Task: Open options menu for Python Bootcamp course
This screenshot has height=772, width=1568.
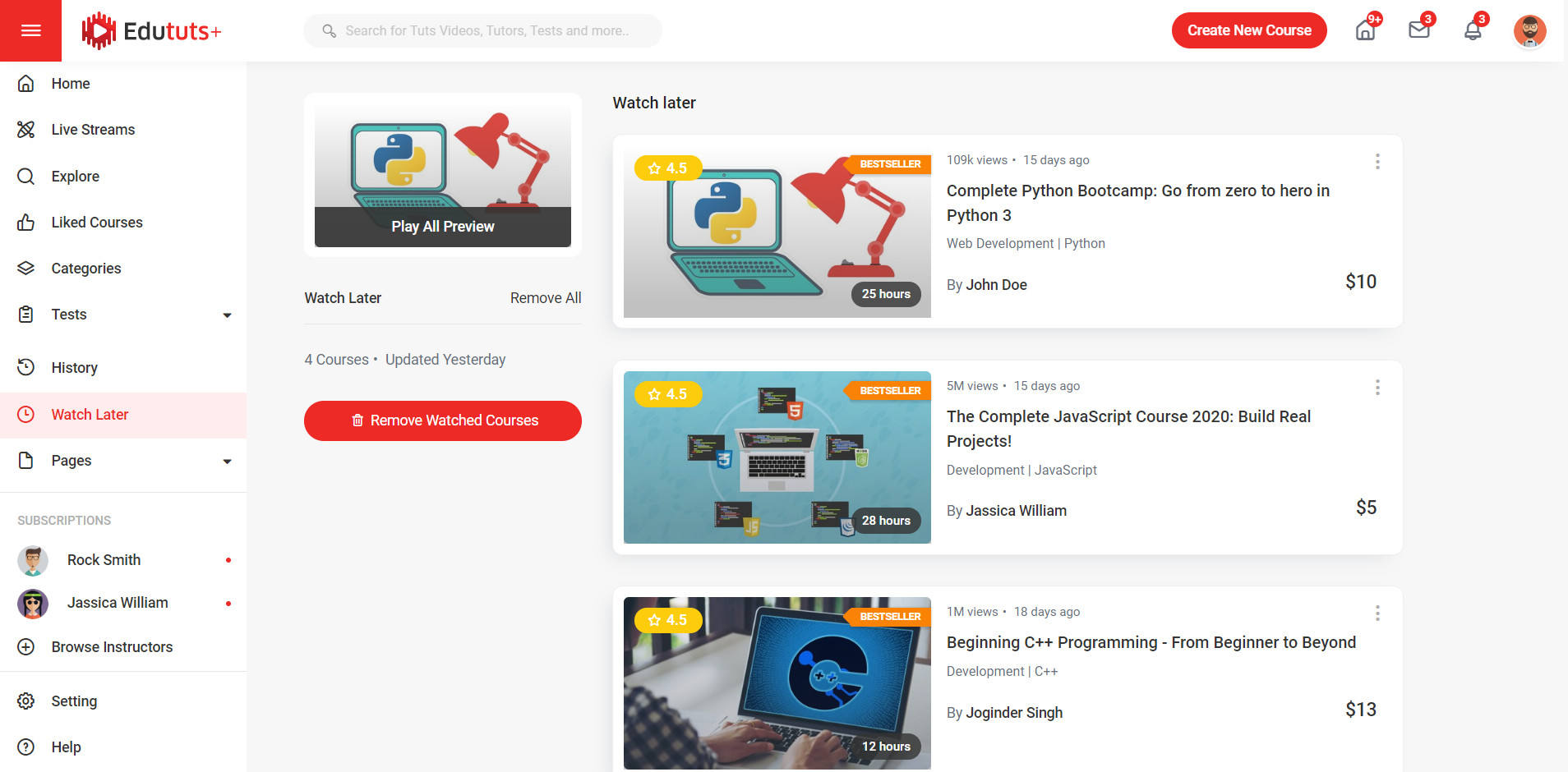Action: 1377,162
